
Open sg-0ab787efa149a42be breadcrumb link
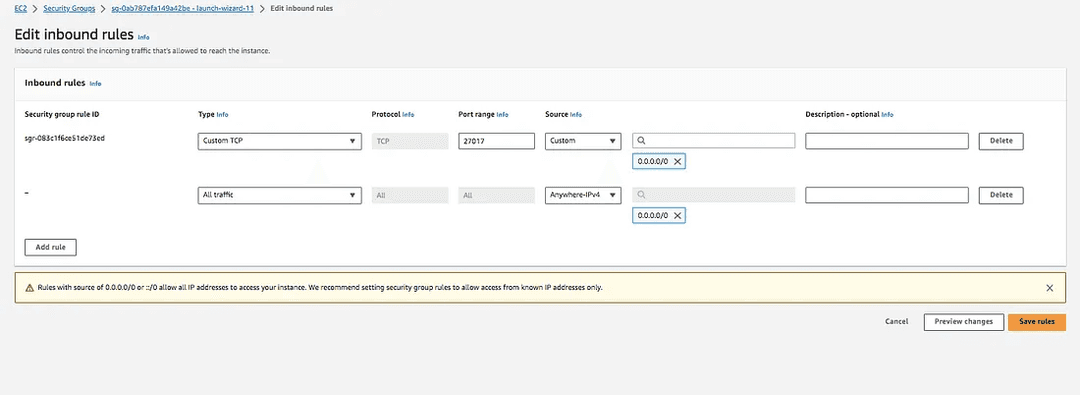tap(183, 8)
